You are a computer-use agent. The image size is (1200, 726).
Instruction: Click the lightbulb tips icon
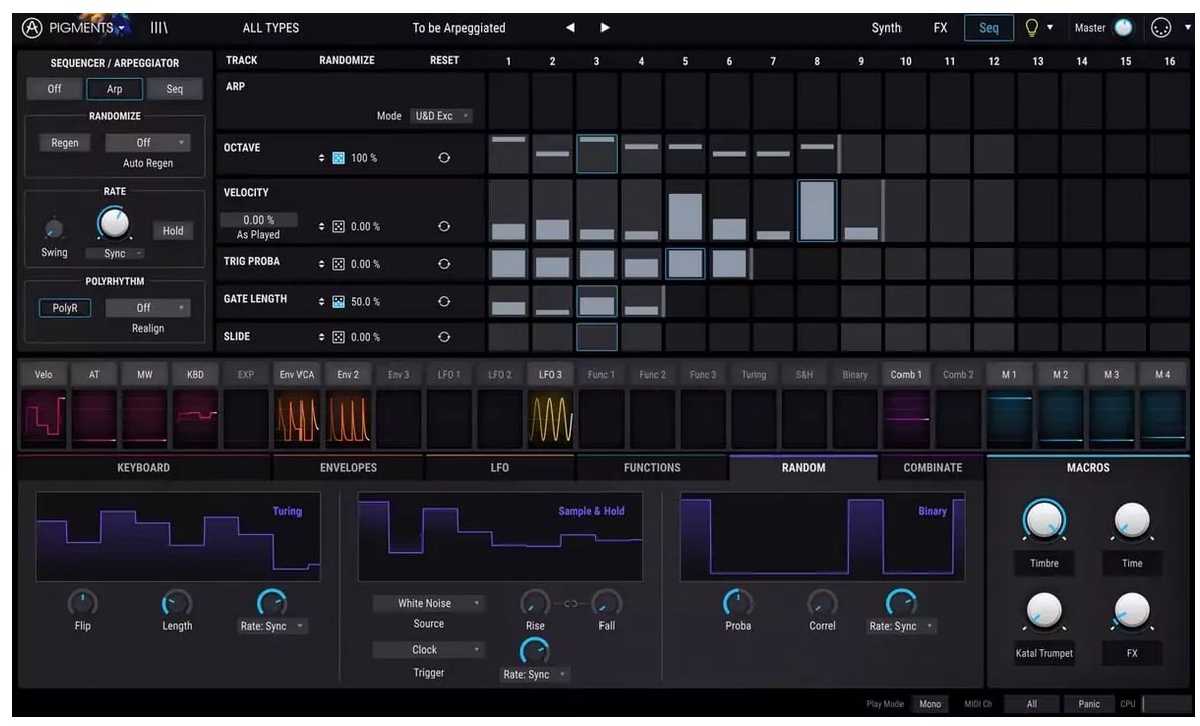click(1032, 28)
